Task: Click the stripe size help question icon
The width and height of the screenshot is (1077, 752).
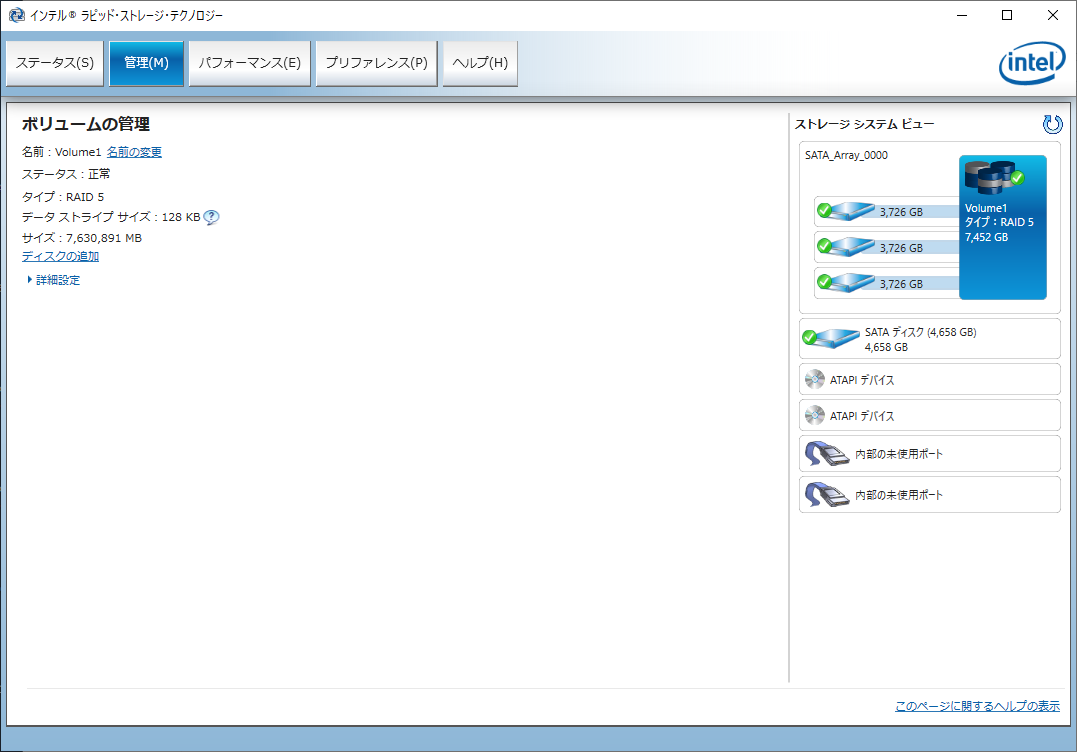Action: (212, 217)
